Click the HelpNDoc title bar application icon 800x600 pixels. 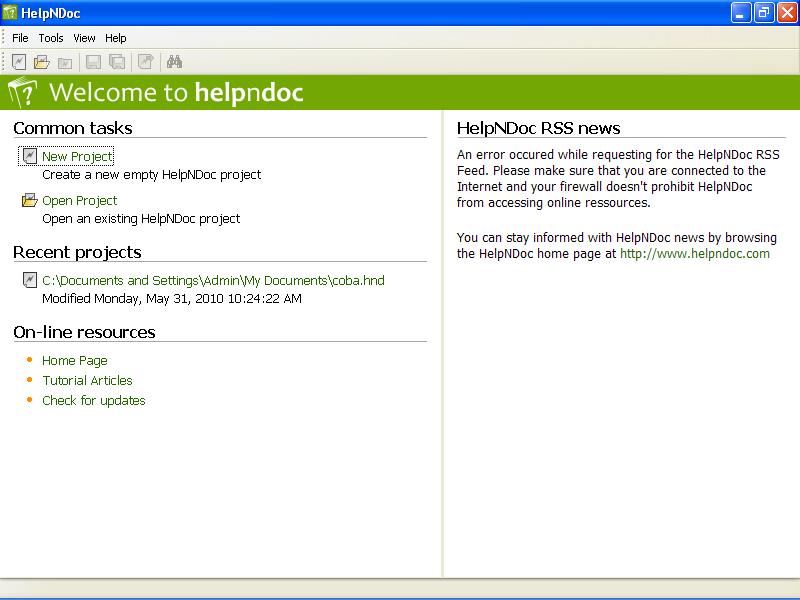pos(10,12)
